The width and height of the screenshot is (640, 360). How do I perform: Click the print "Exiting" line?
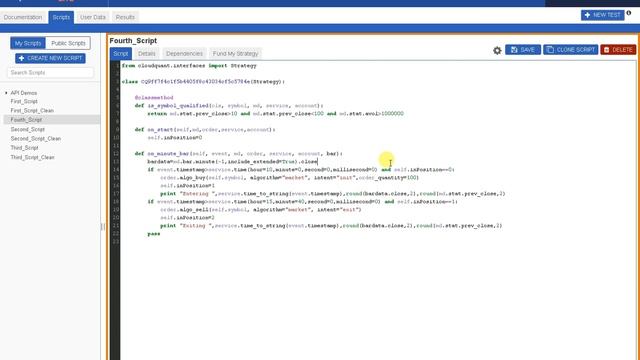[x=331, y=226]
